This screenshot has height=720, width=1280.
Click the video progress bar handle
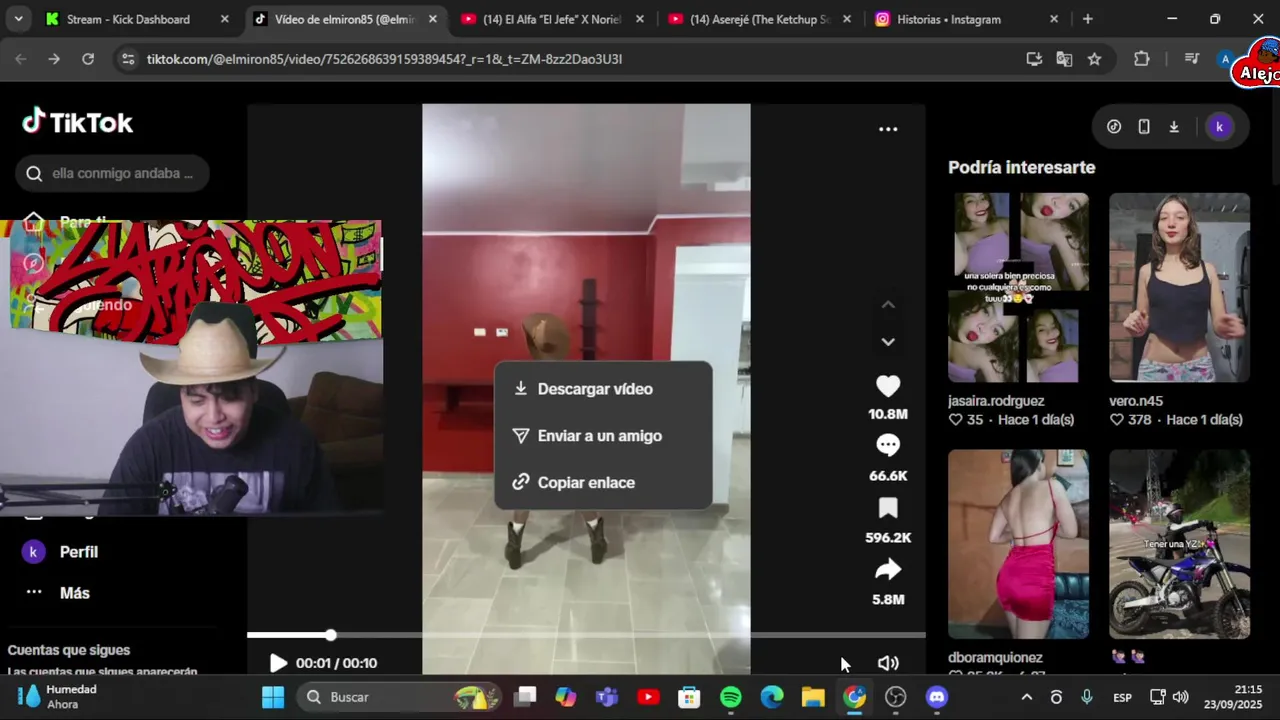click(330, 635)
